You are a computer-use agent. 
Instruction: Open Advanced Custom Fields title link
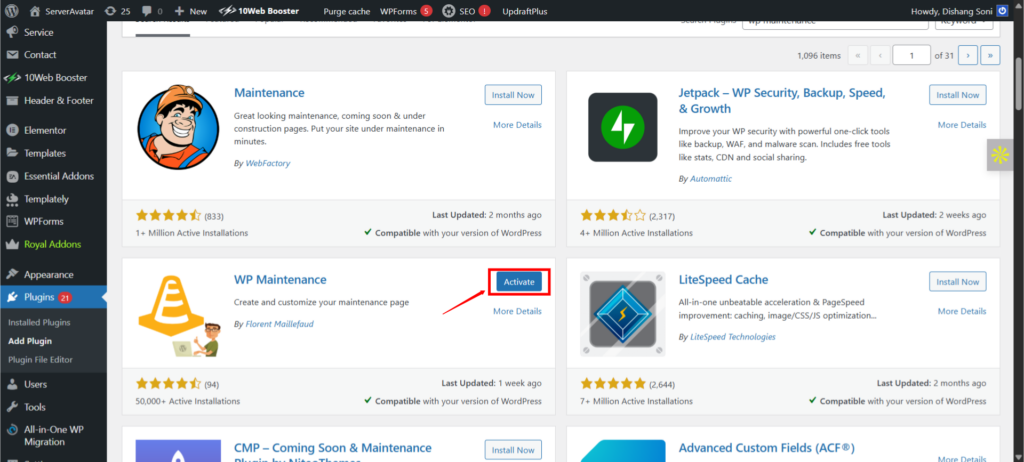click(767, 448)
